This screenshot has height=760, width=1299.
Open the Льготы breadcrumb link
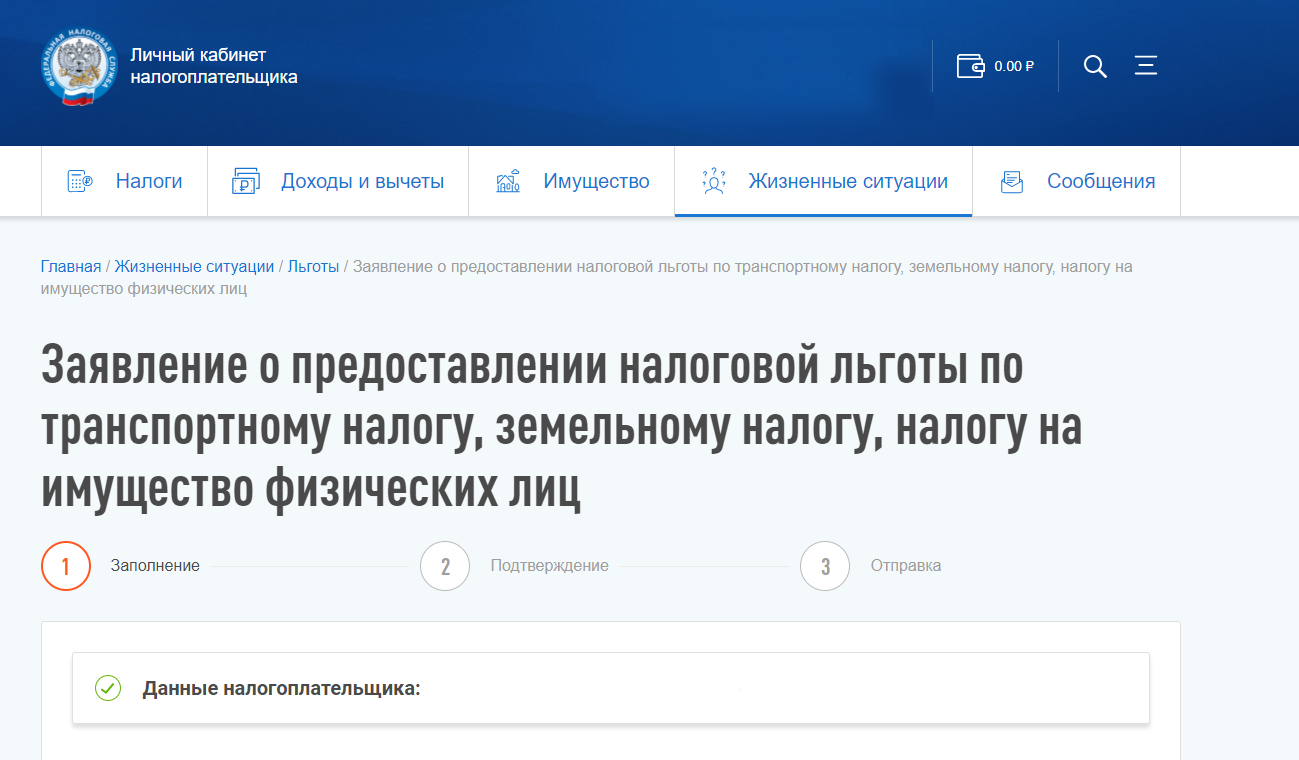313,266
